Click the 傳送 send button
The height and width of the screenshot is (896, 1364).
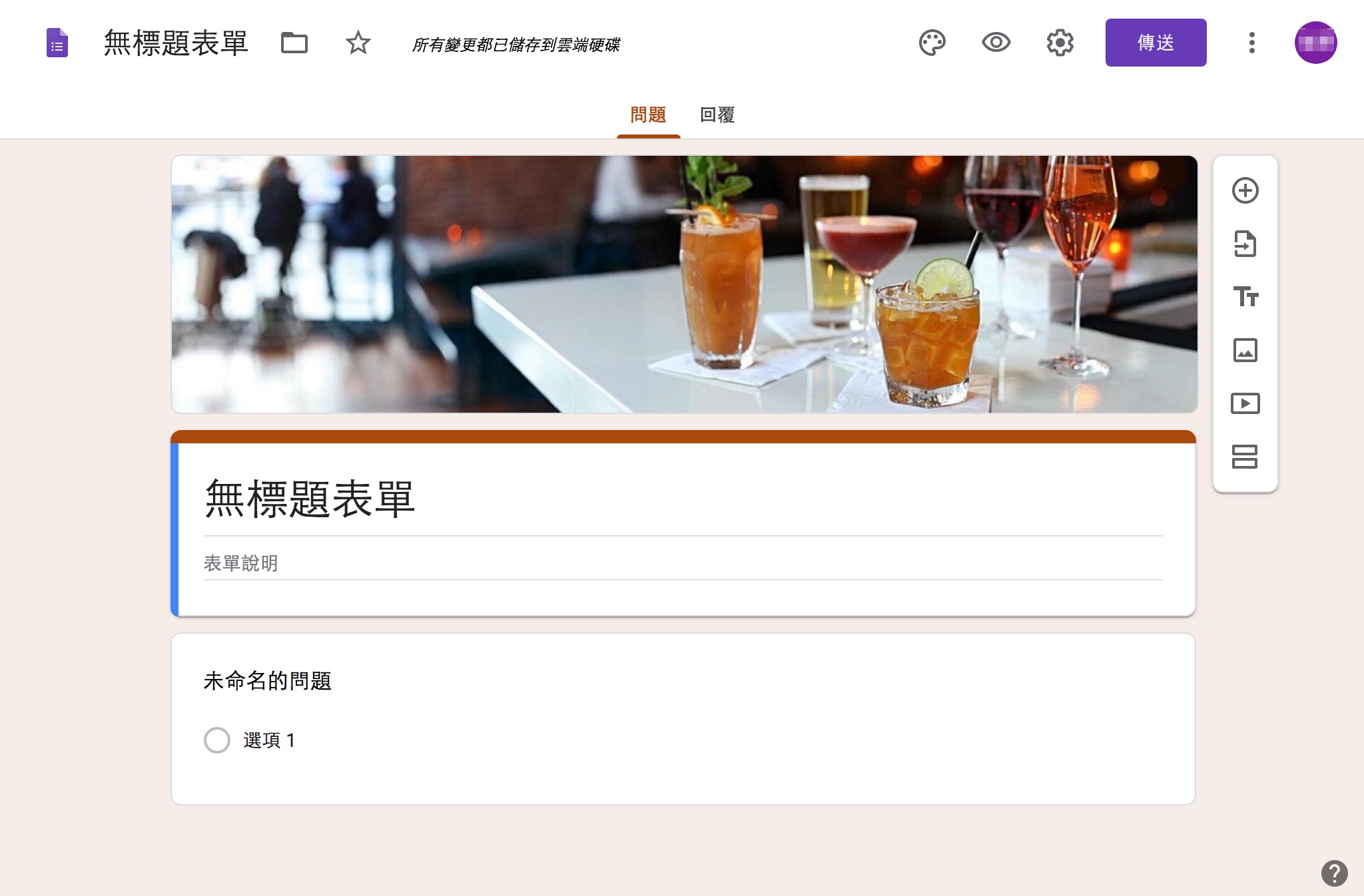(x=1156, y=43)
